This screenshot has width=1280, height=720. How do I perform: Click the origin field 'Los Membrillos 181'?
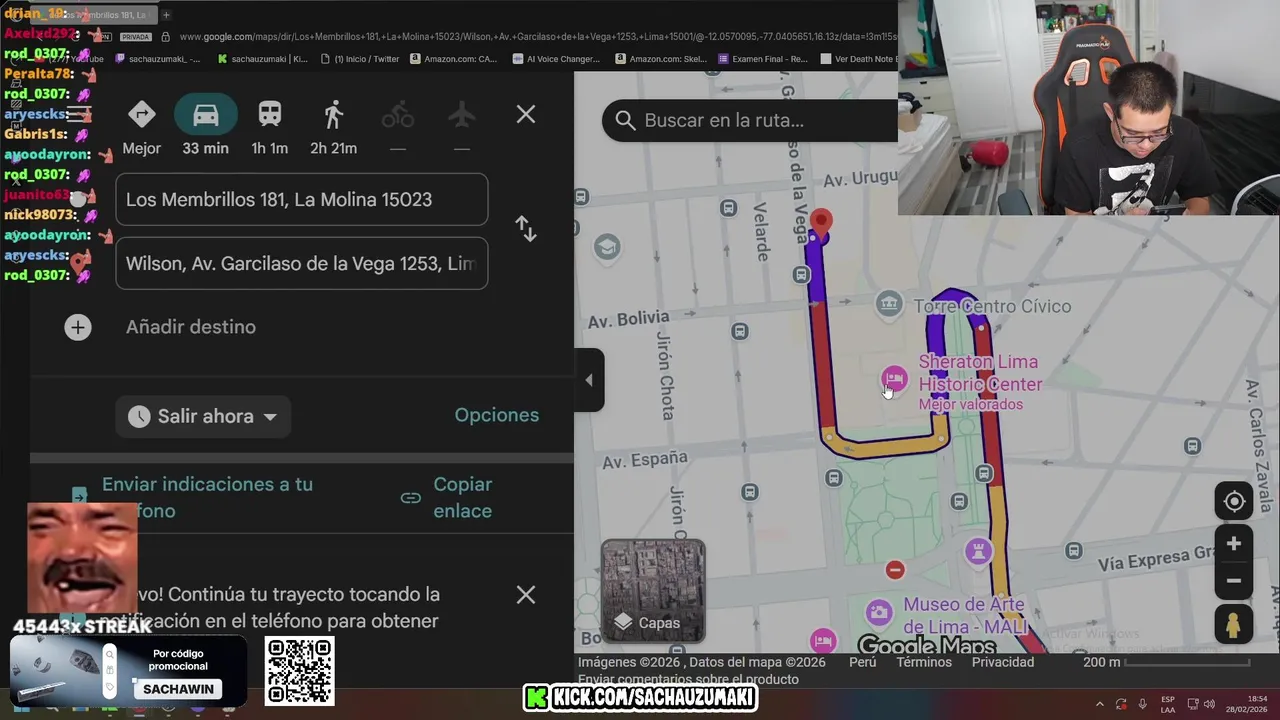pyautogui.click(x=302, y=199)
